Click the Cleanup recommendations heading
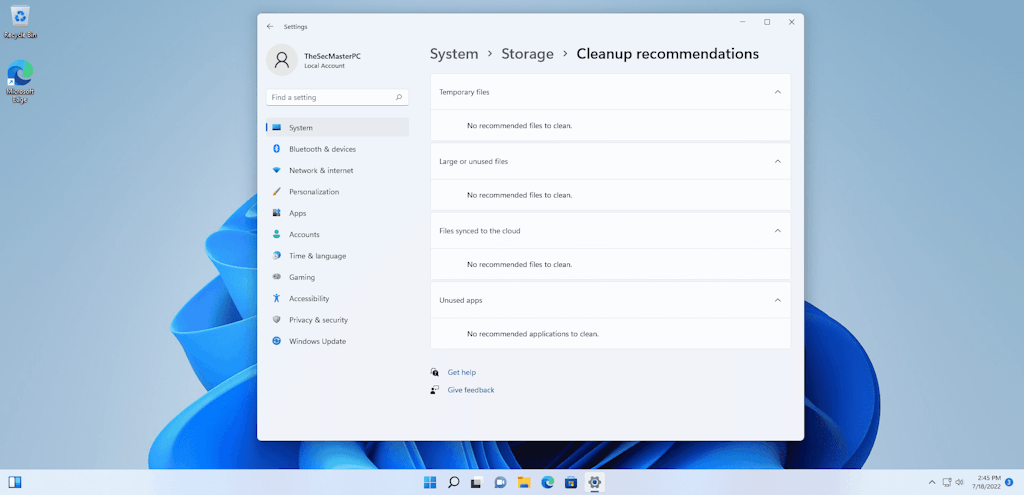1024x495 pixels. (667, 54)
